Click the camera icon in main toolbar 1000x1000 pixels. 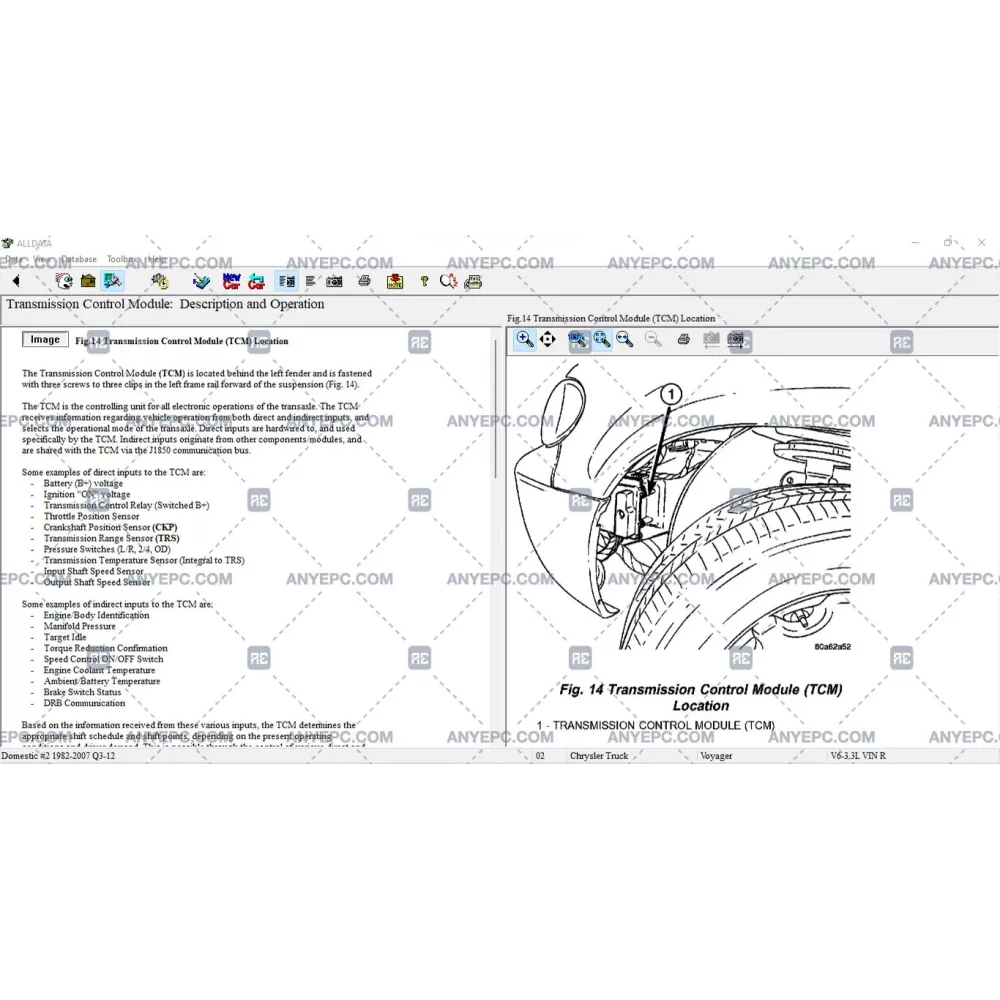tap(334, 282)
